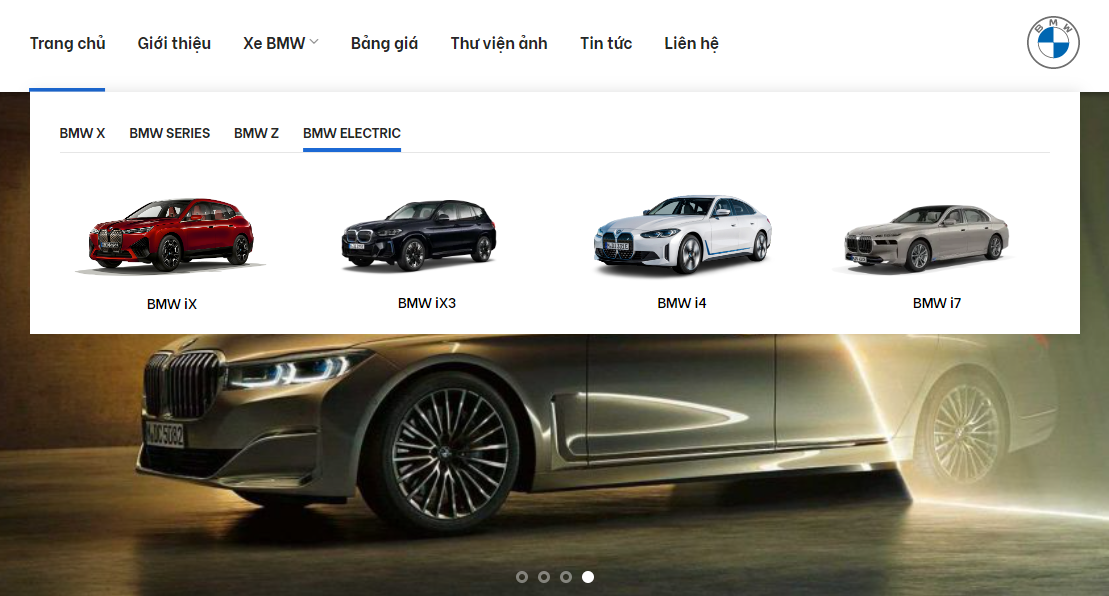Open the BMW iX model link
1109x596 pixels.
tap(172, 304)
